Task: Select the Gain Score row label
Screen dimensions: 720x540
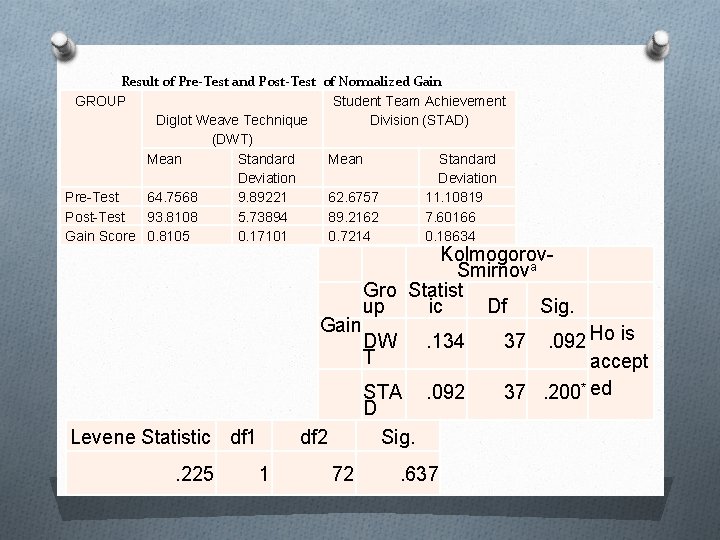Action: (100, 236)
